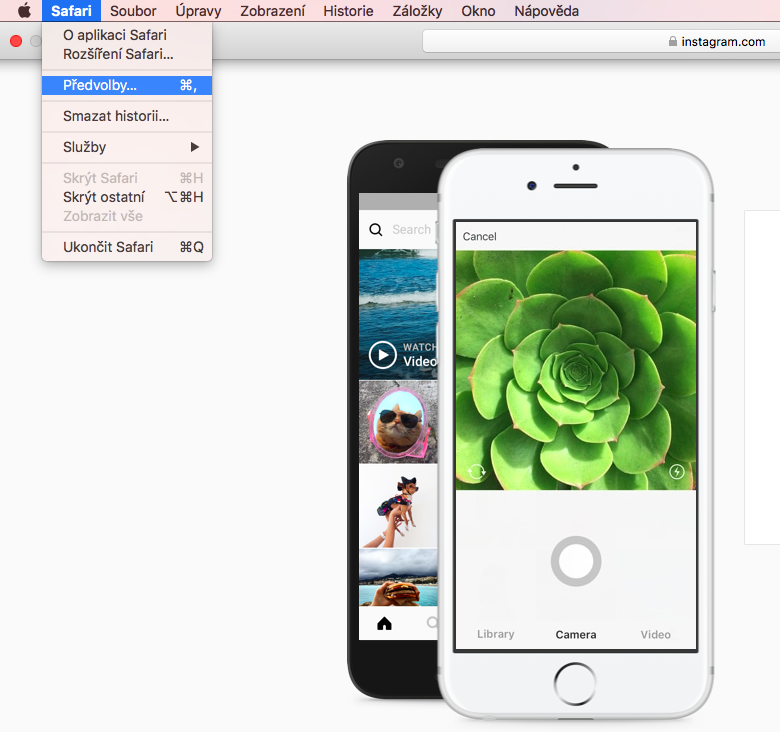Switch to the Library tab
780x732 pixels.
[495, 634]
